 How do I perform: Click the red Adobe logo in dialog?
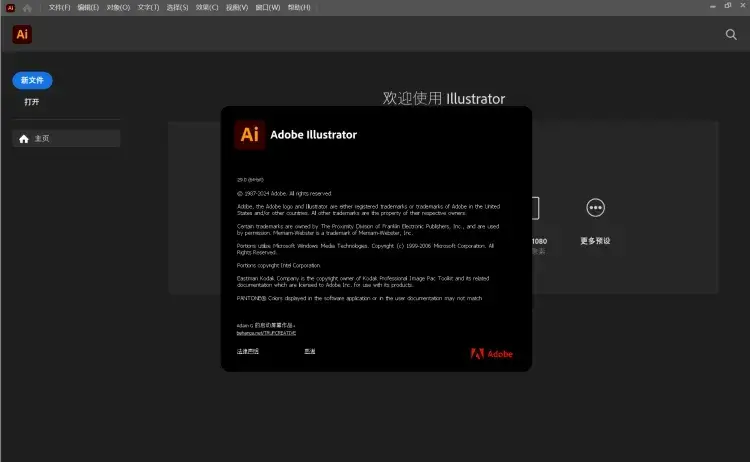(491, 353)
